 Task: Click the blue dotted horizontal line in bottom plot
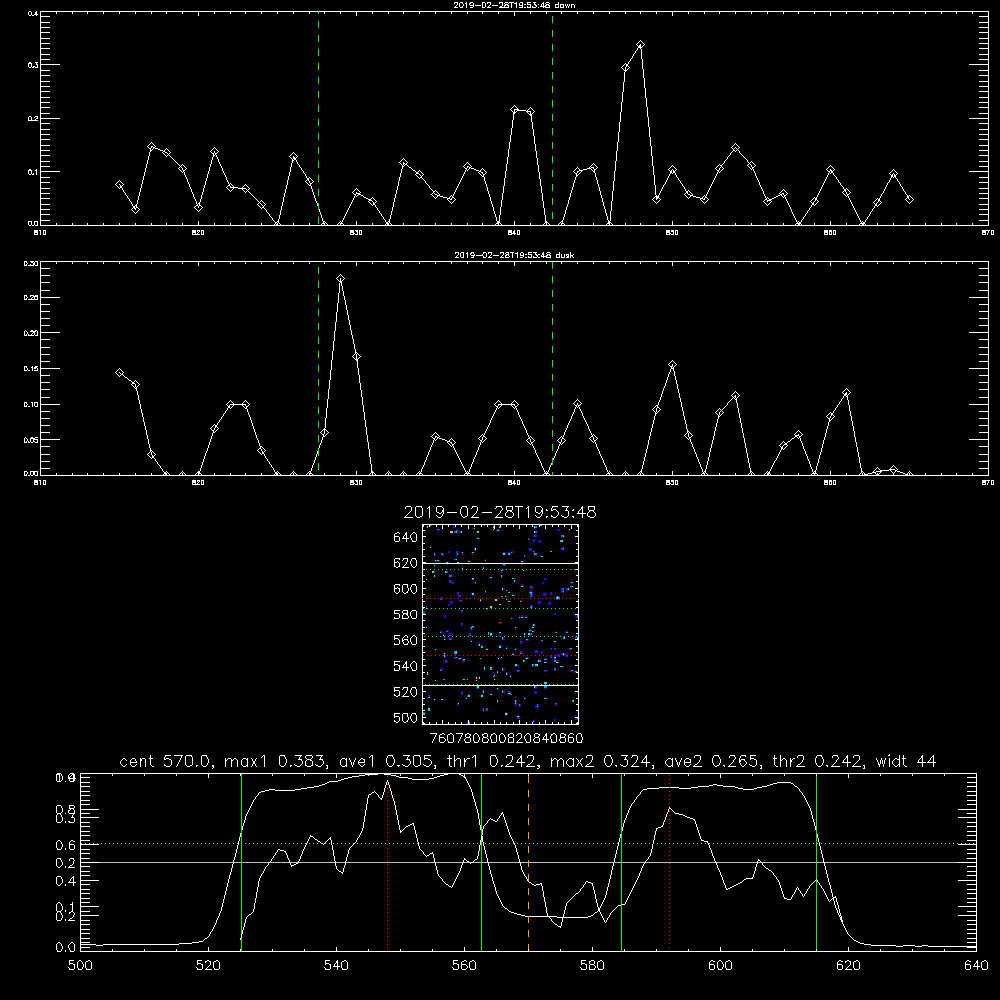528,844
